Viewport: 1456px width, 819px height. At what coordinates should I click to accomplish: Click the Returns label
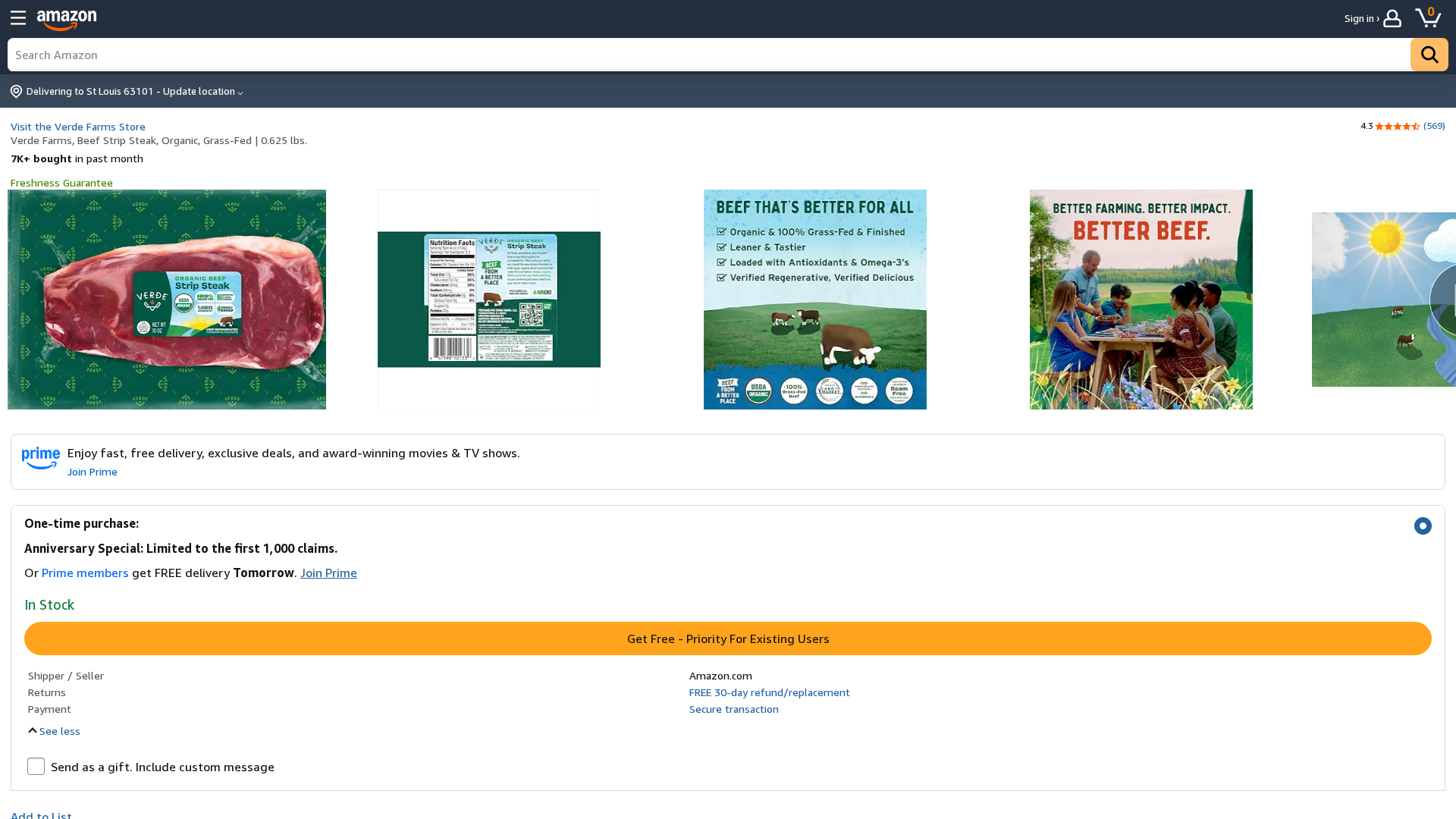pos(47,692)
